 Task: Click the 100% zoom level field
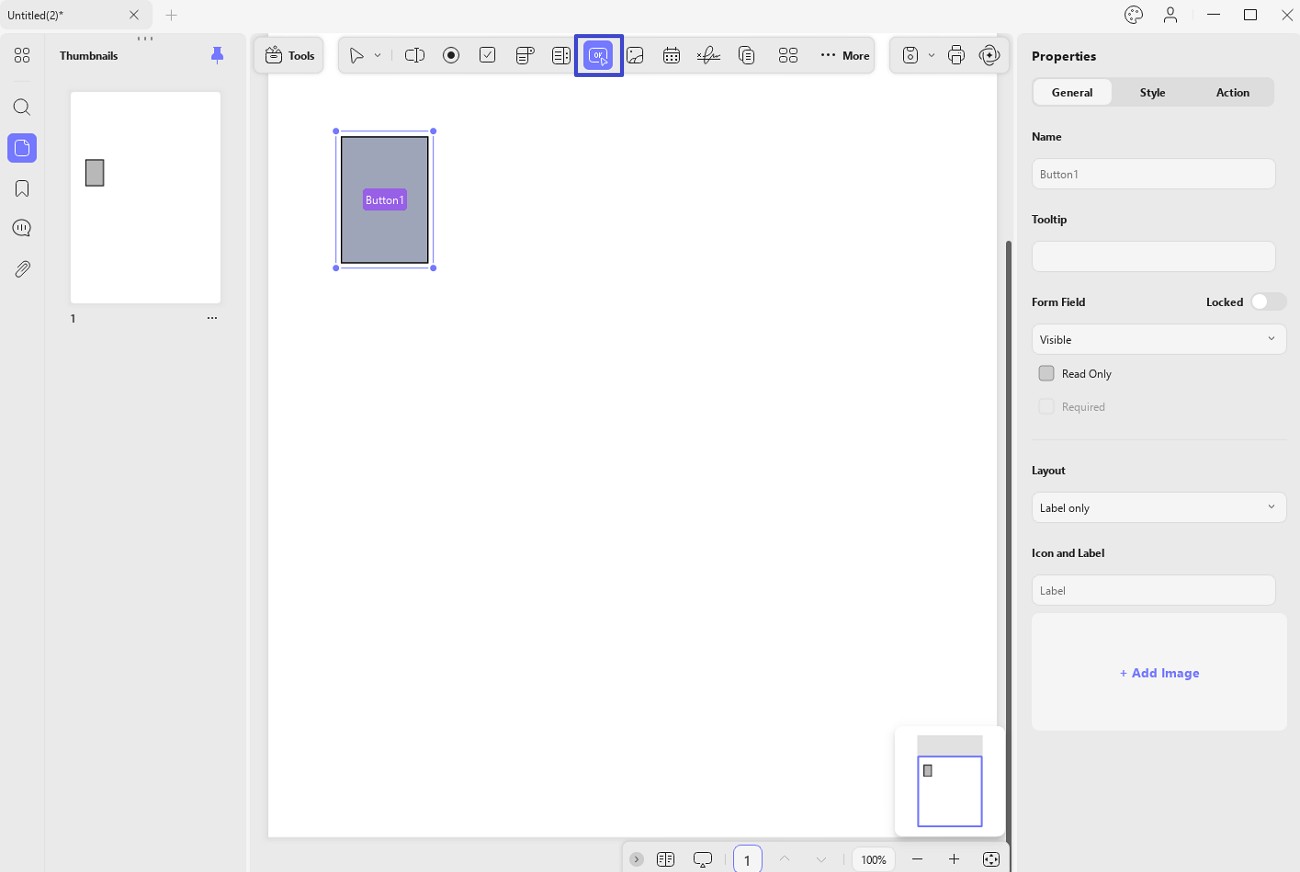[x=874, y=859]
